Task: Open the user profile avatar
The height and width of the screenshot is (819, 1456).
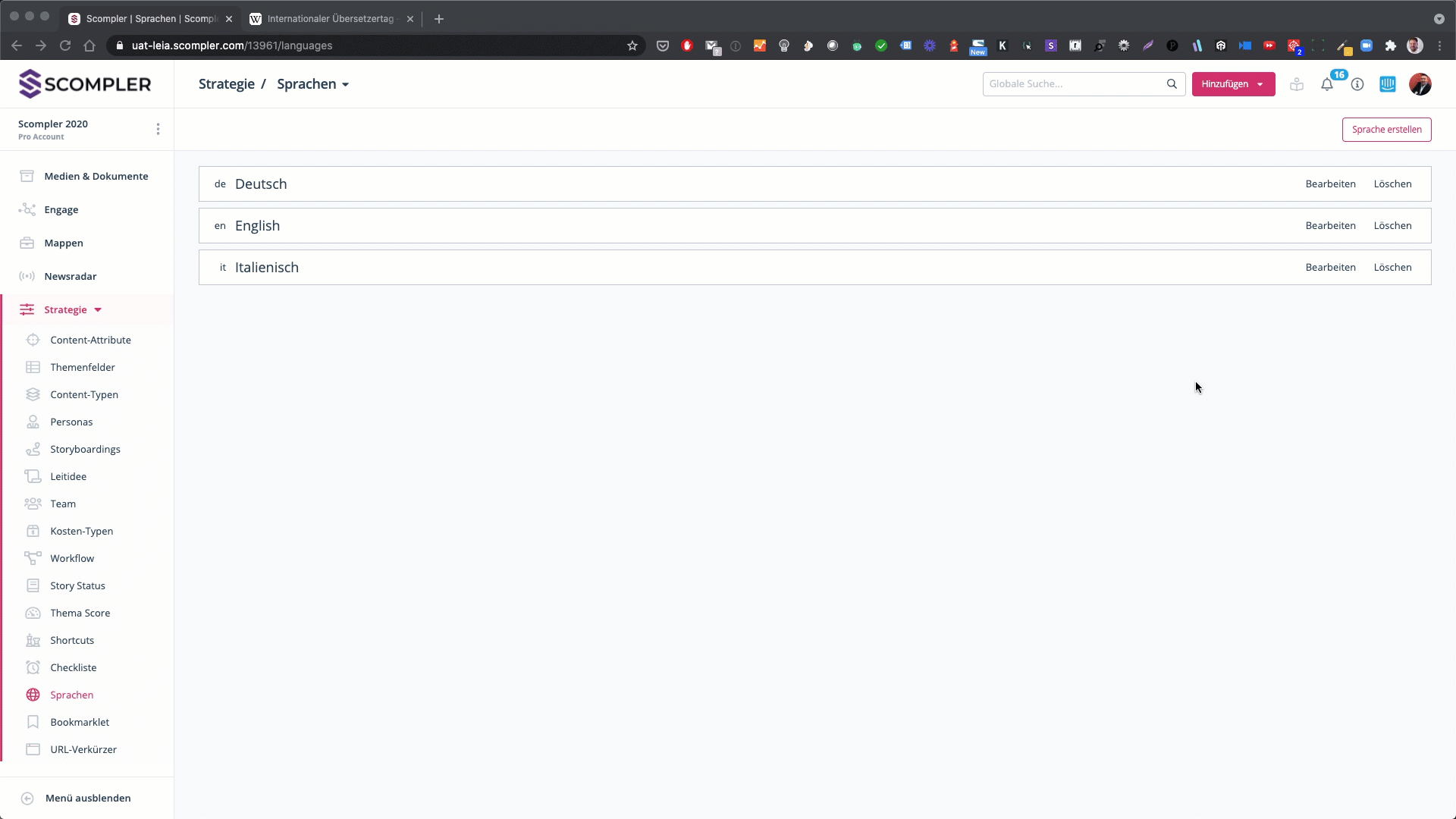Action: coord(1420,84)
